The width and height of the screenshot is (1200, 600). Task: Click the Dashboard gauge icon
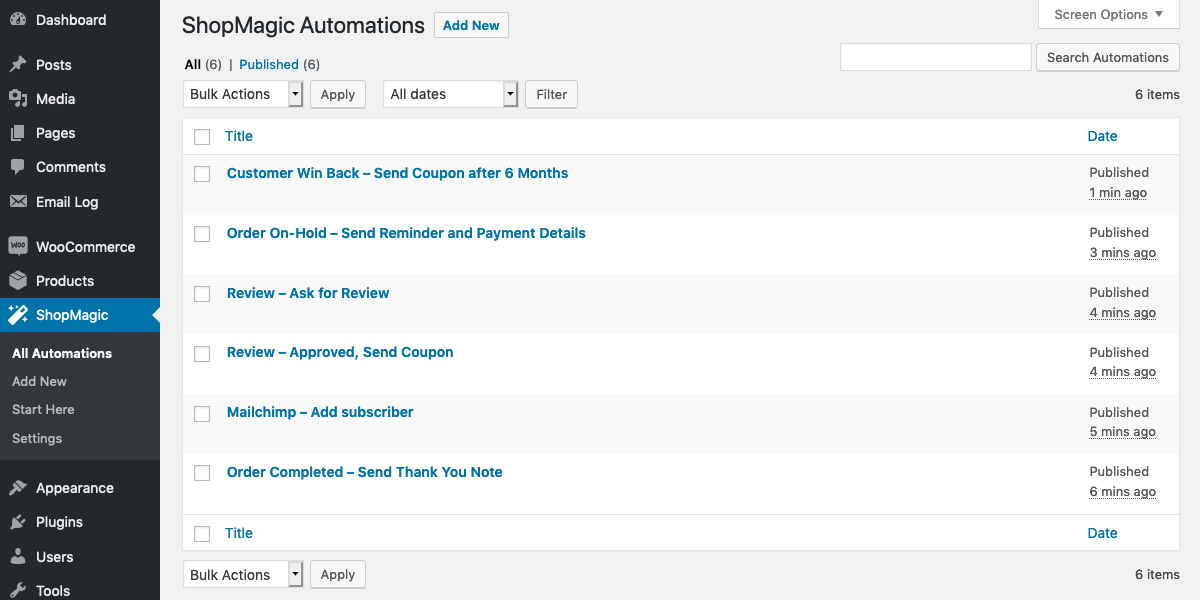[x=17, y=20]
